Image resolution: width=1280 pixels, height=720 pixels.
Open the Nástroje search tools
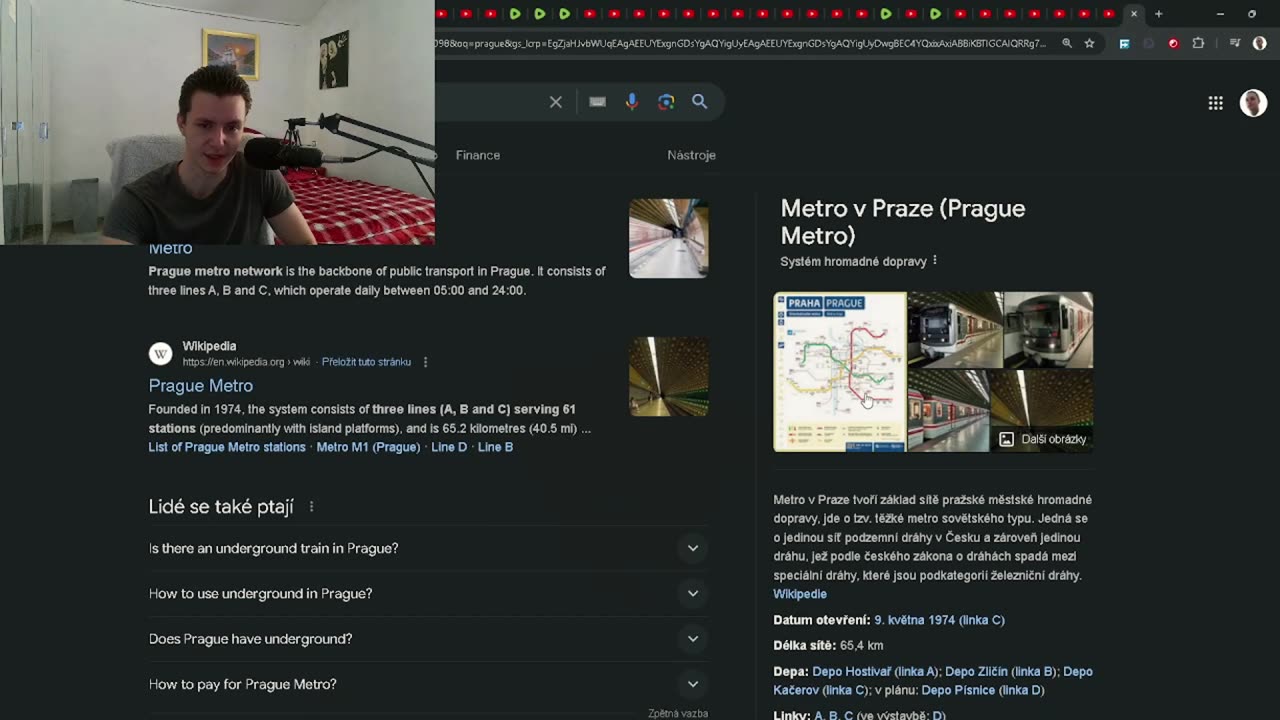[692, 155]
